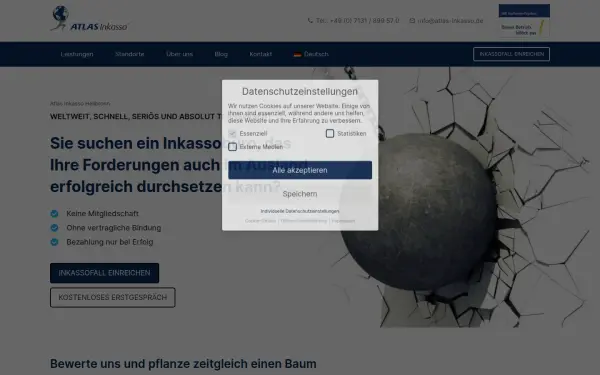Open the Deutsch language selector
Viewport: 600px width, 375px height.
tap(311, 54)
